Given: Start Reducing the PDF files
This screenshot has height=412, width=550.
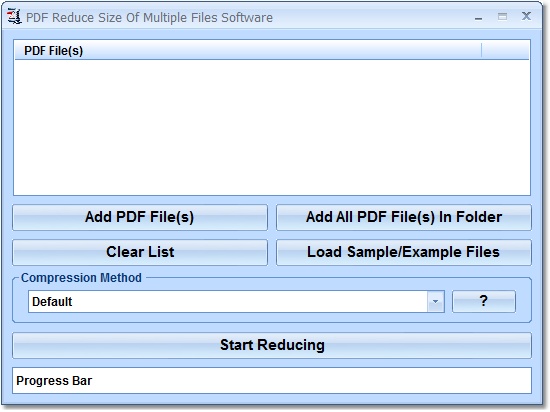Looking at the screenshot, I should pos(272,345).
